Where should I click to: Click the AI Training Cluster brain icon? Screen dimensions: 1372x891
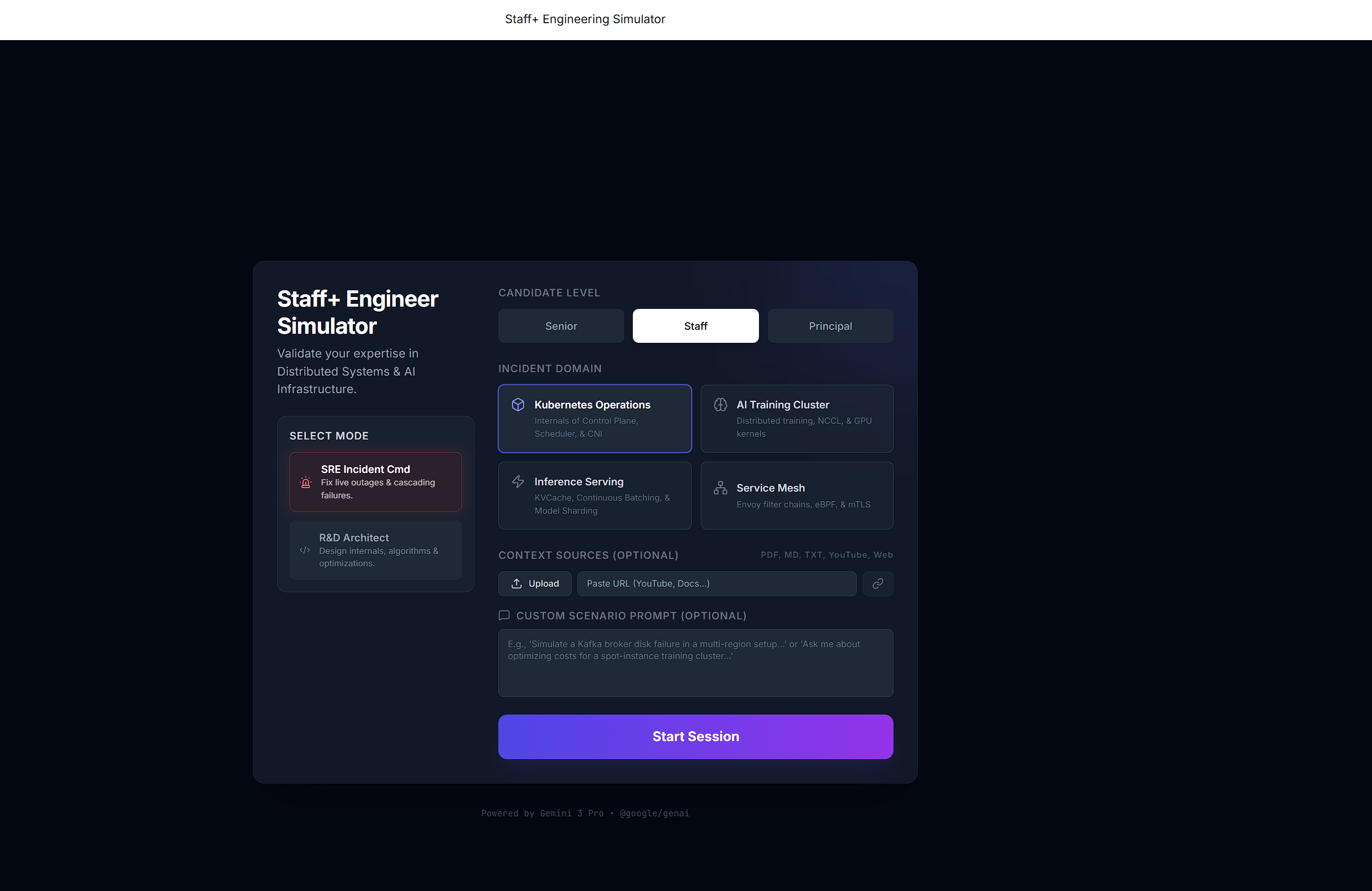coord(720,404)
